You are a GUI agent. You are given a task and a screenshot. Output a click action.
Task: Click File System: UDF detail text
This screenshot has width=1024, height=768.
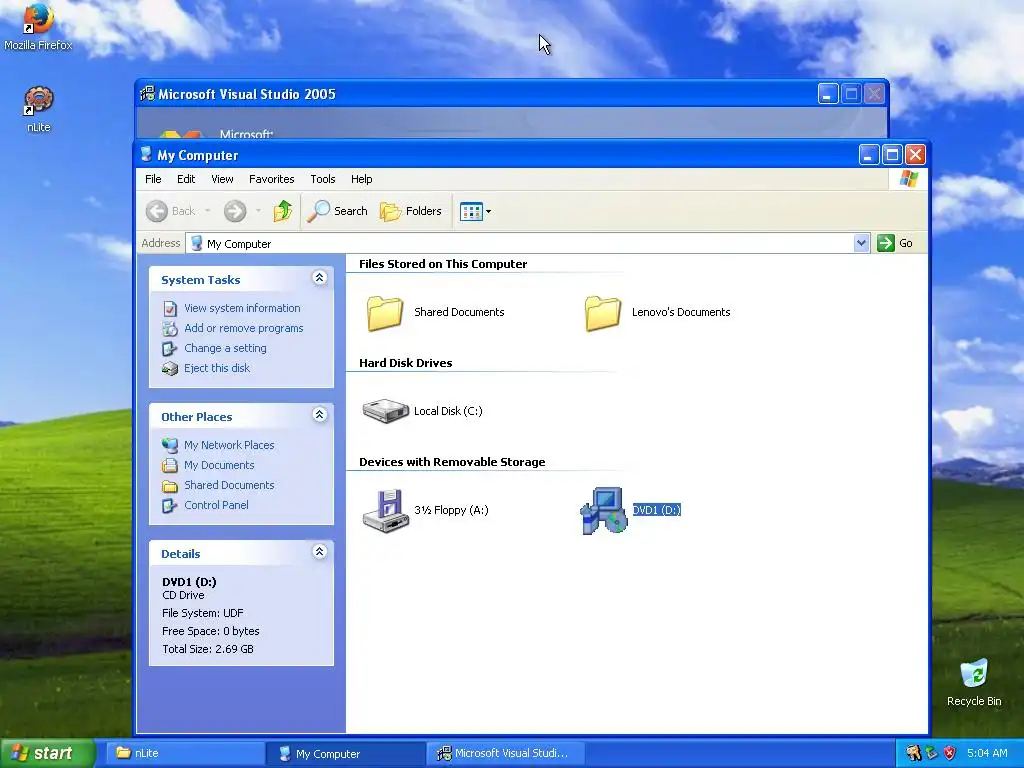(202, 613)
